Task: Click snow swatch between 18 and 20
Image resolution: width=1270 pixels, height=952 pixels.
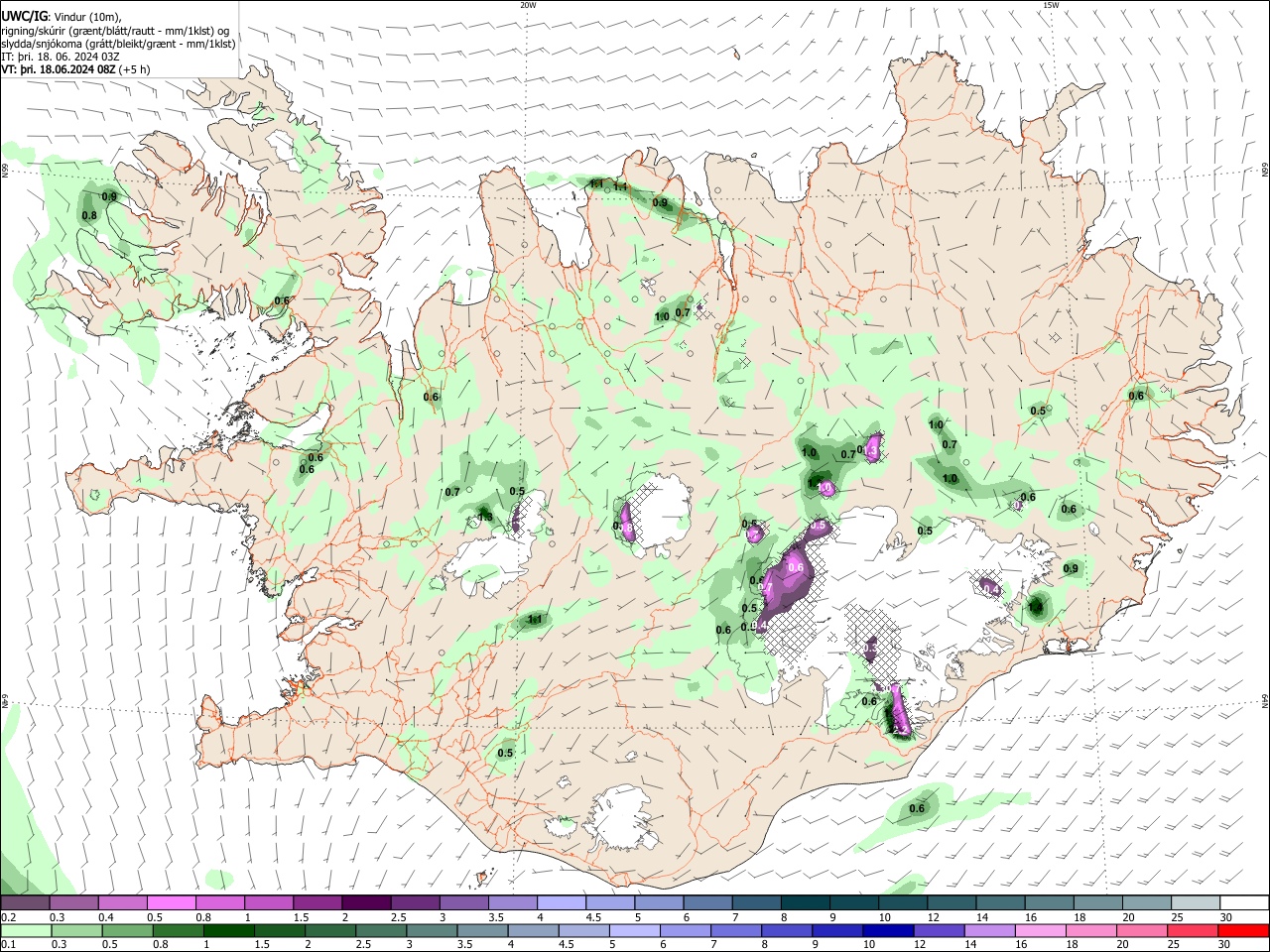Action: coord(1098,903)
